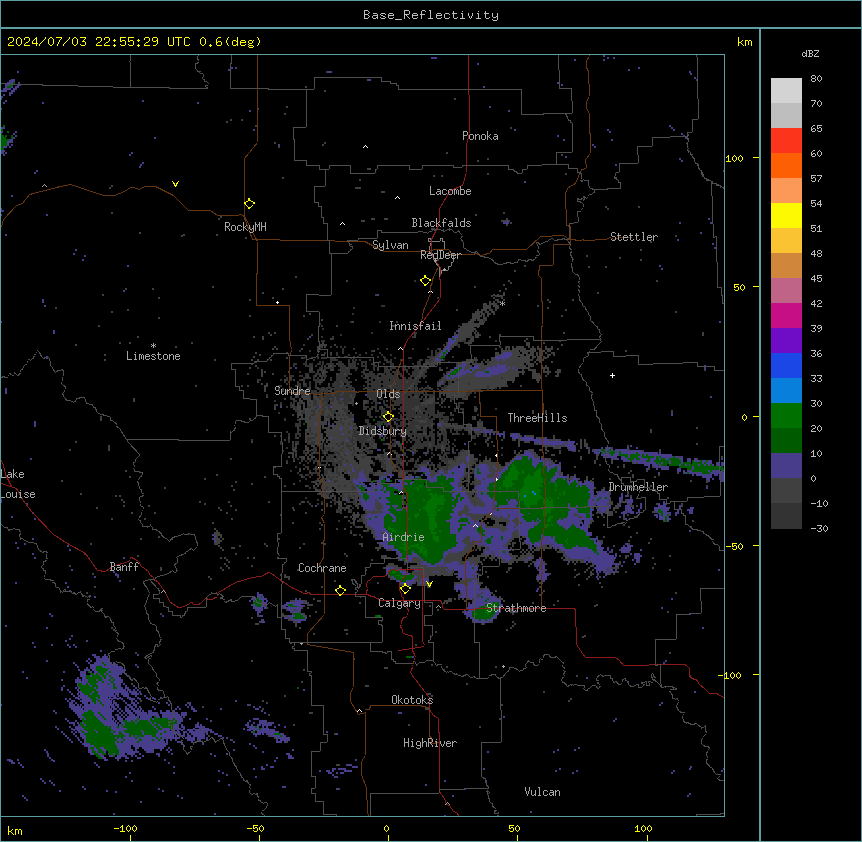The width and height of the screenshot is (862, 842).
Task: Click the Blackfalds label
Action: [x=441, y=223]
